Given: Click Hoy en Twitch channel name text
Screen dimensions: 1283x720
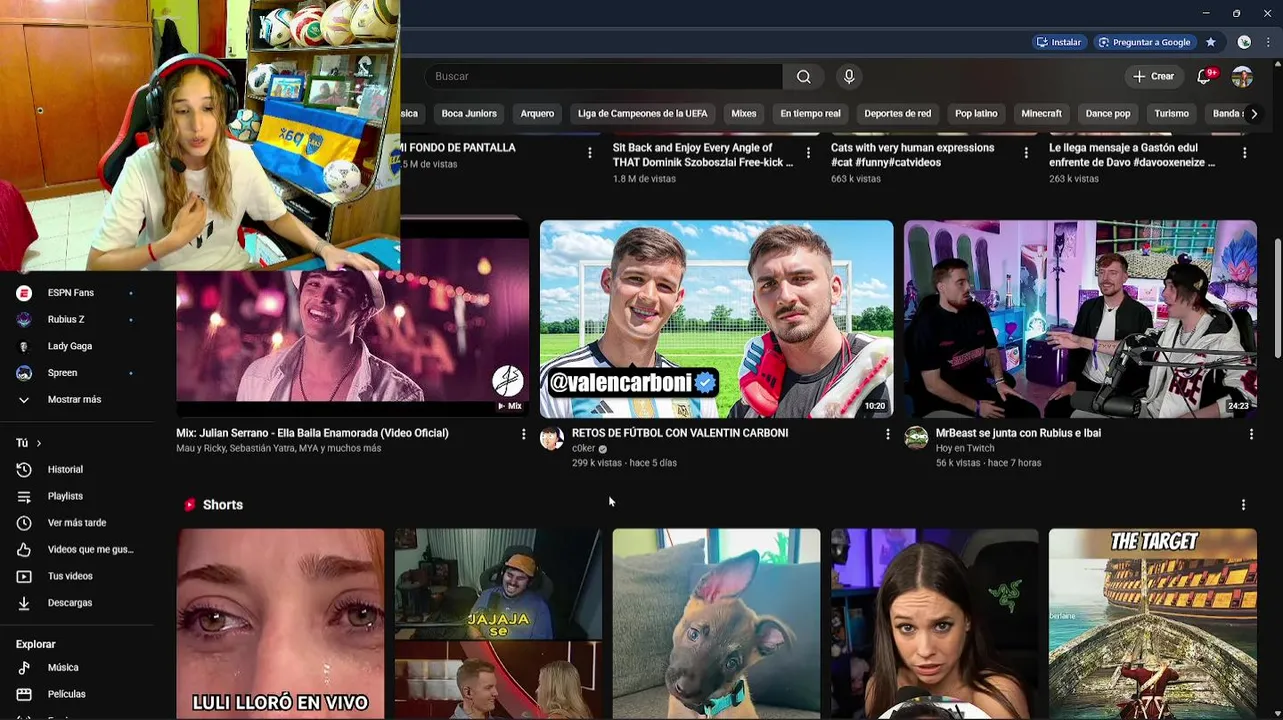Looking at the screenshot, I should (x=965, y=449).
